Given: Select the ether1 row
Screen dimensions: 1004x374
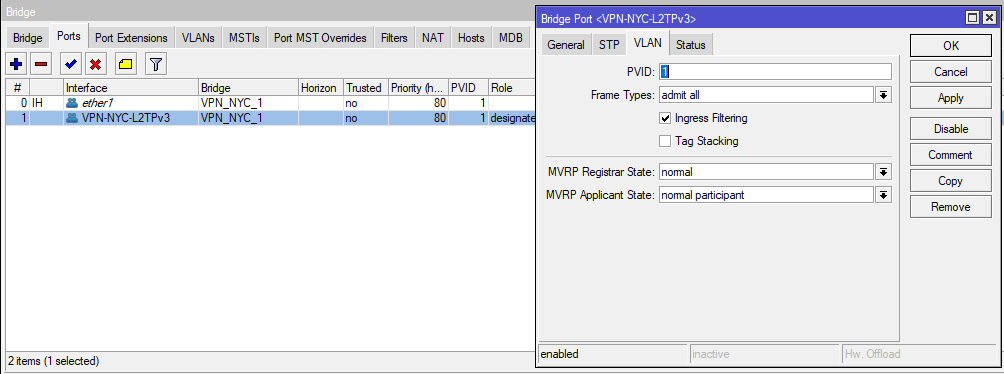Looking at the screenshot, I should [270, 102].
